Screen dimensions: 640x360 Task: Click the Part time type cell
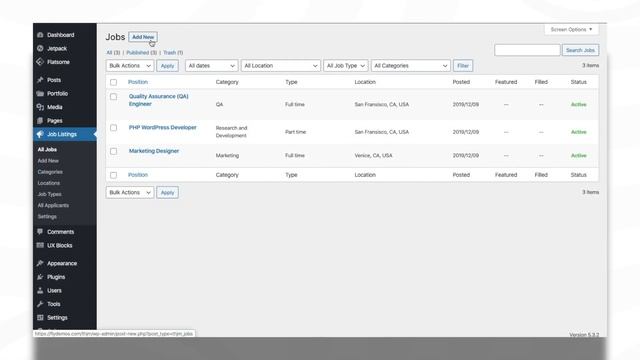tap(296, 132)
